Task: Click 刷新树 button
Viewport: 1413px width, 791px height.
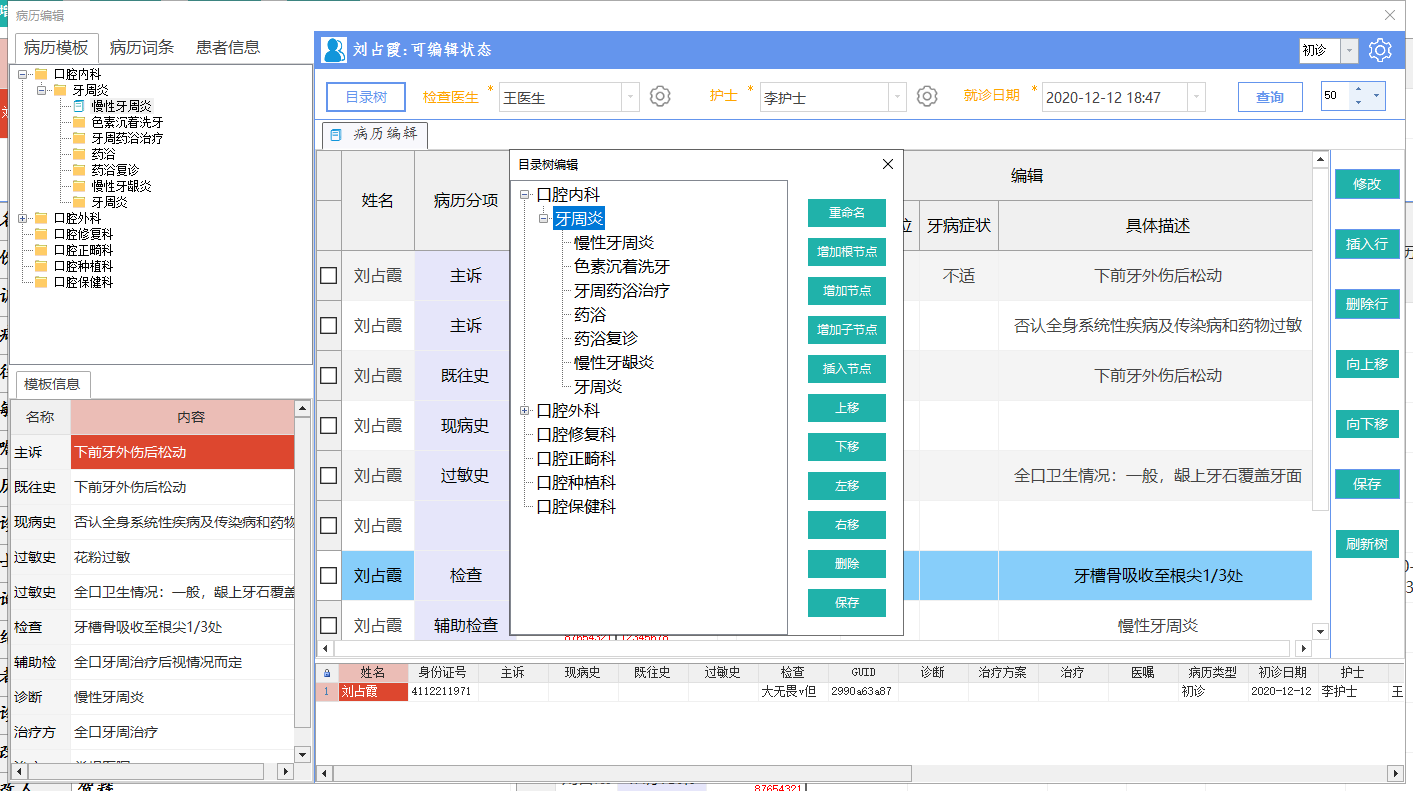Action: [x=1367, y=544]
